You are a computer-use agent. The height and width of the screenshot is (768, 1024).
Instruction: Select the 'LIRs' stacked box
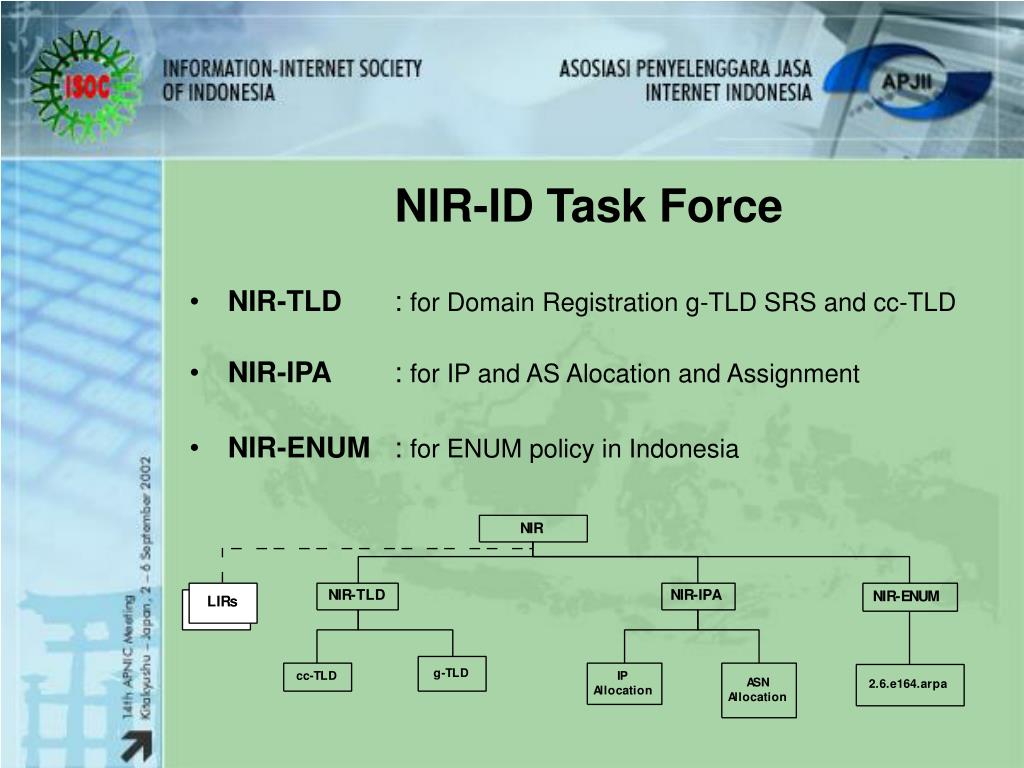tap(220, 606)
